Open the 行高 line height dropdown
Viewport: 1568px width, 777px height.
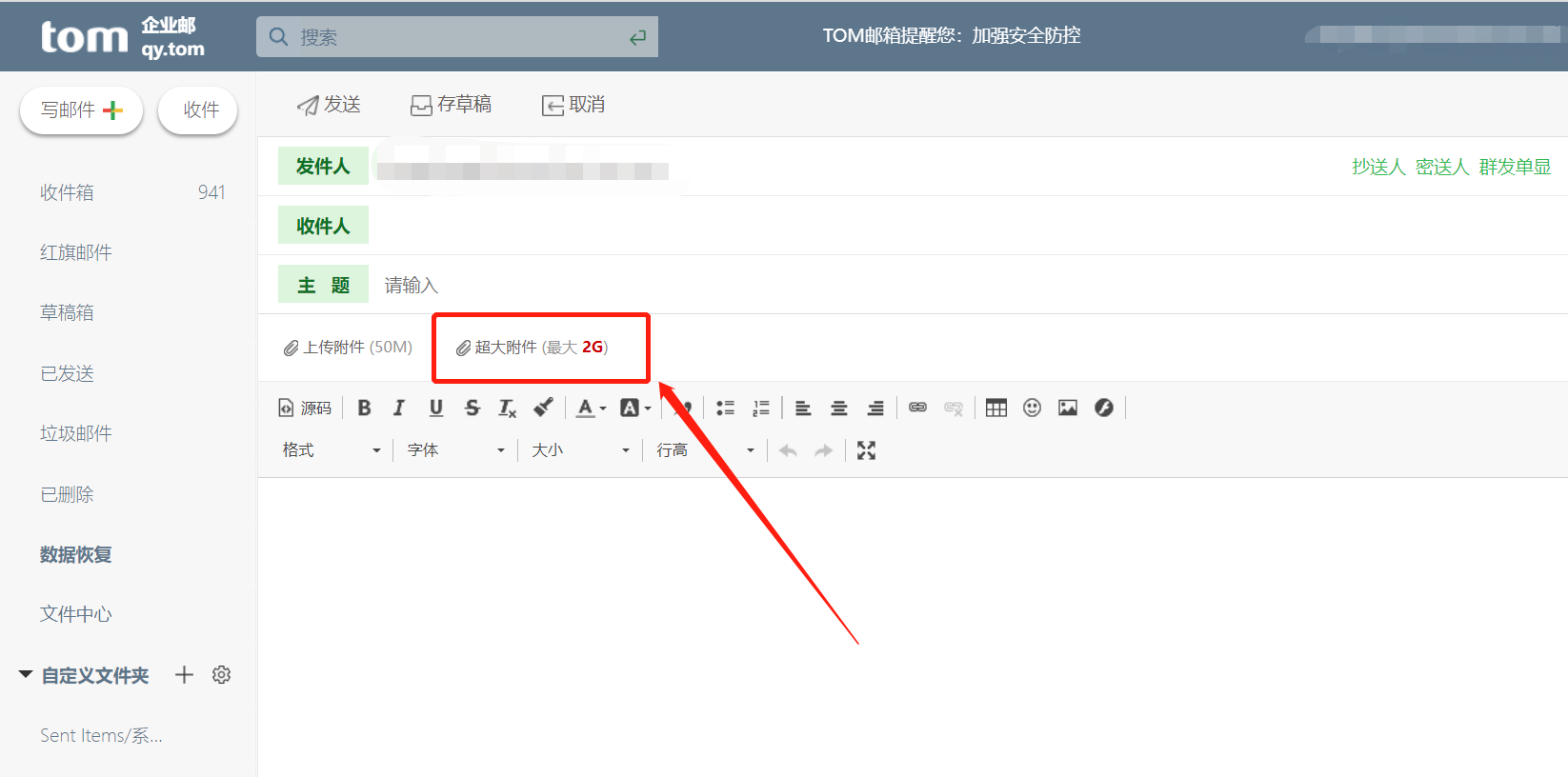[706, 450]
